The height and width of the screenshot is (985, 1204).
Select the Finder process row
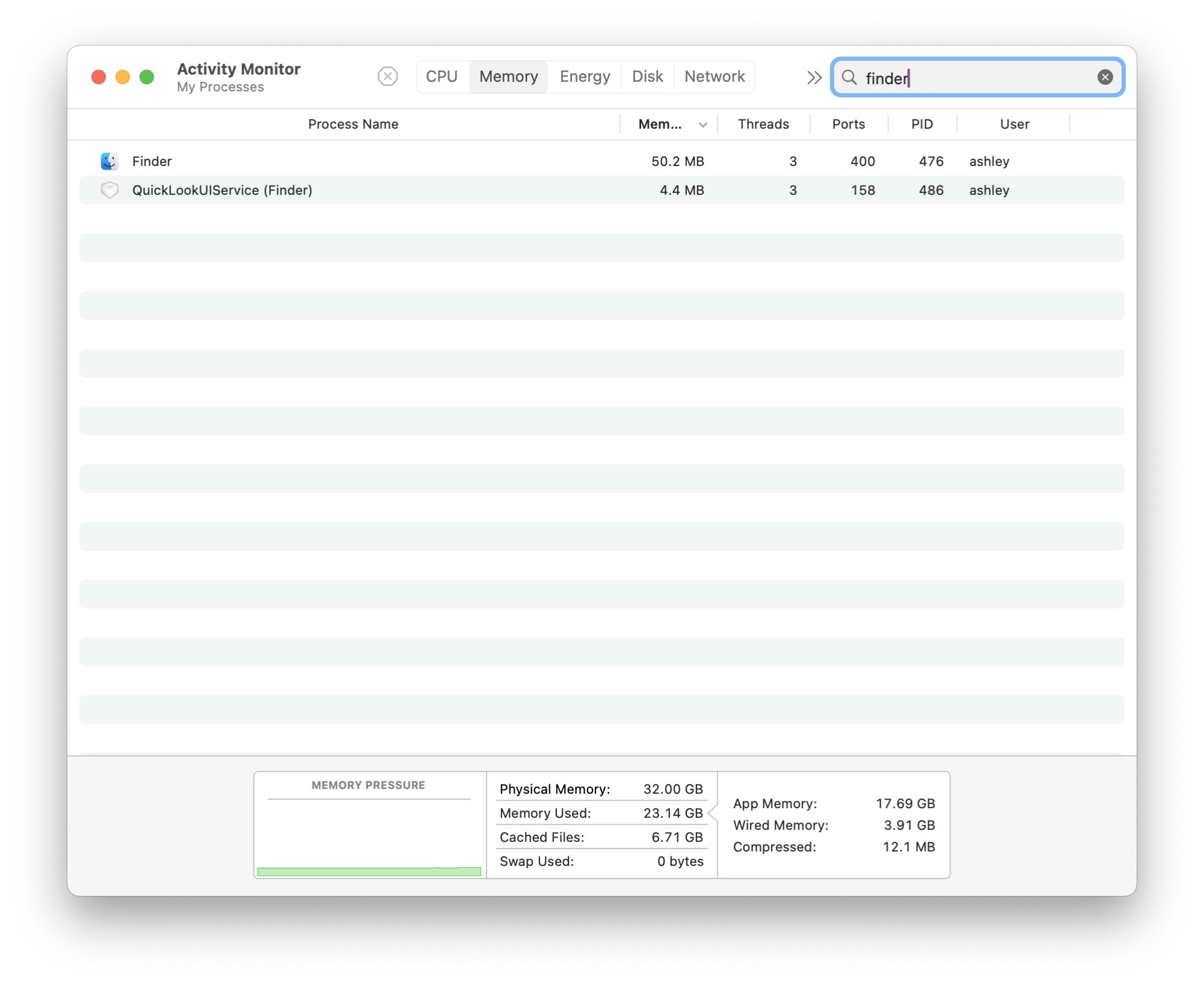pyautogui.click(x=421, y=161)
